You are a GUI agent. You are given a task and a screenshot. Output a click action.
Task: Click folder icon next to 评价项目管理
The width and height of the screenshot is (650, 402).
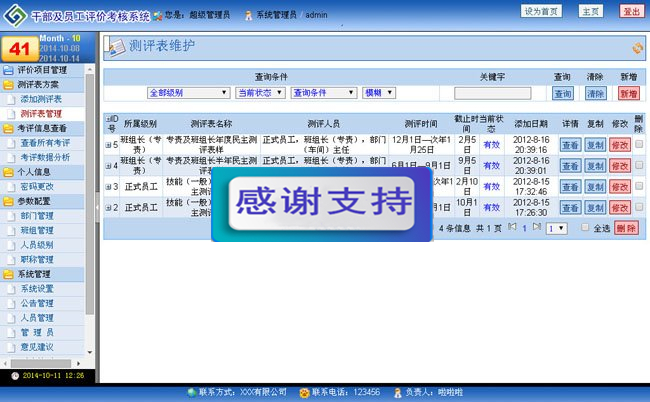[x=8, y=70]
